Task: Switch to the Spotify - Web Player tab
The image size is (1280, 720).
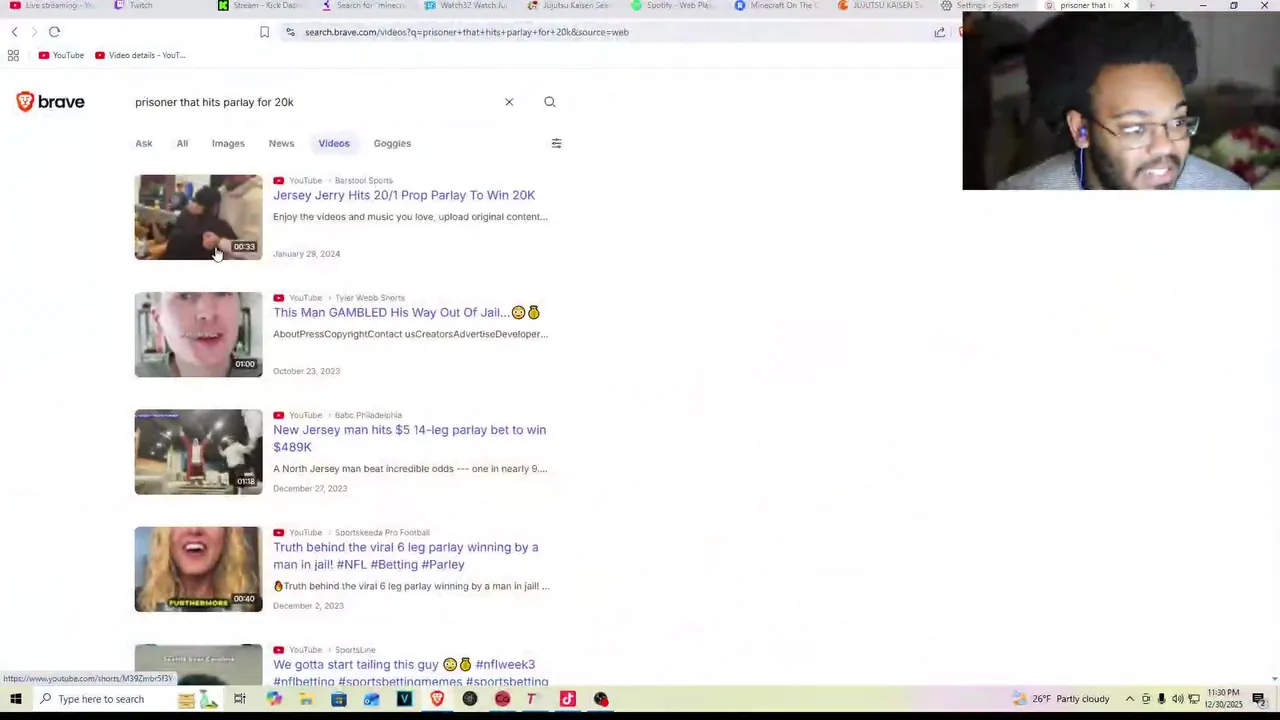Action: (672, 6)
